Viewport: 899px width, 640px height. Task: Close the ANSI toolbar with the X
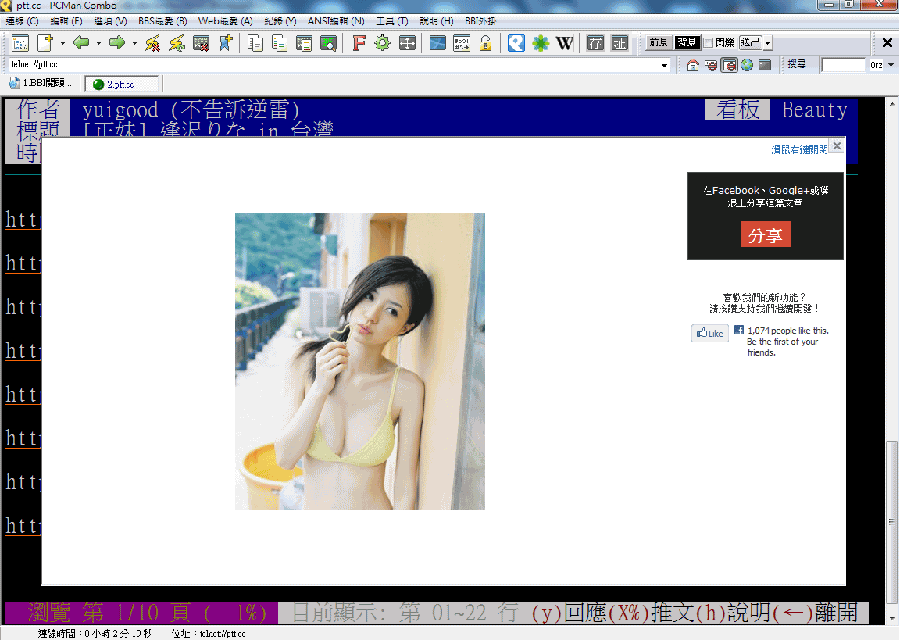pyautogui.click(x=887, y=42)
